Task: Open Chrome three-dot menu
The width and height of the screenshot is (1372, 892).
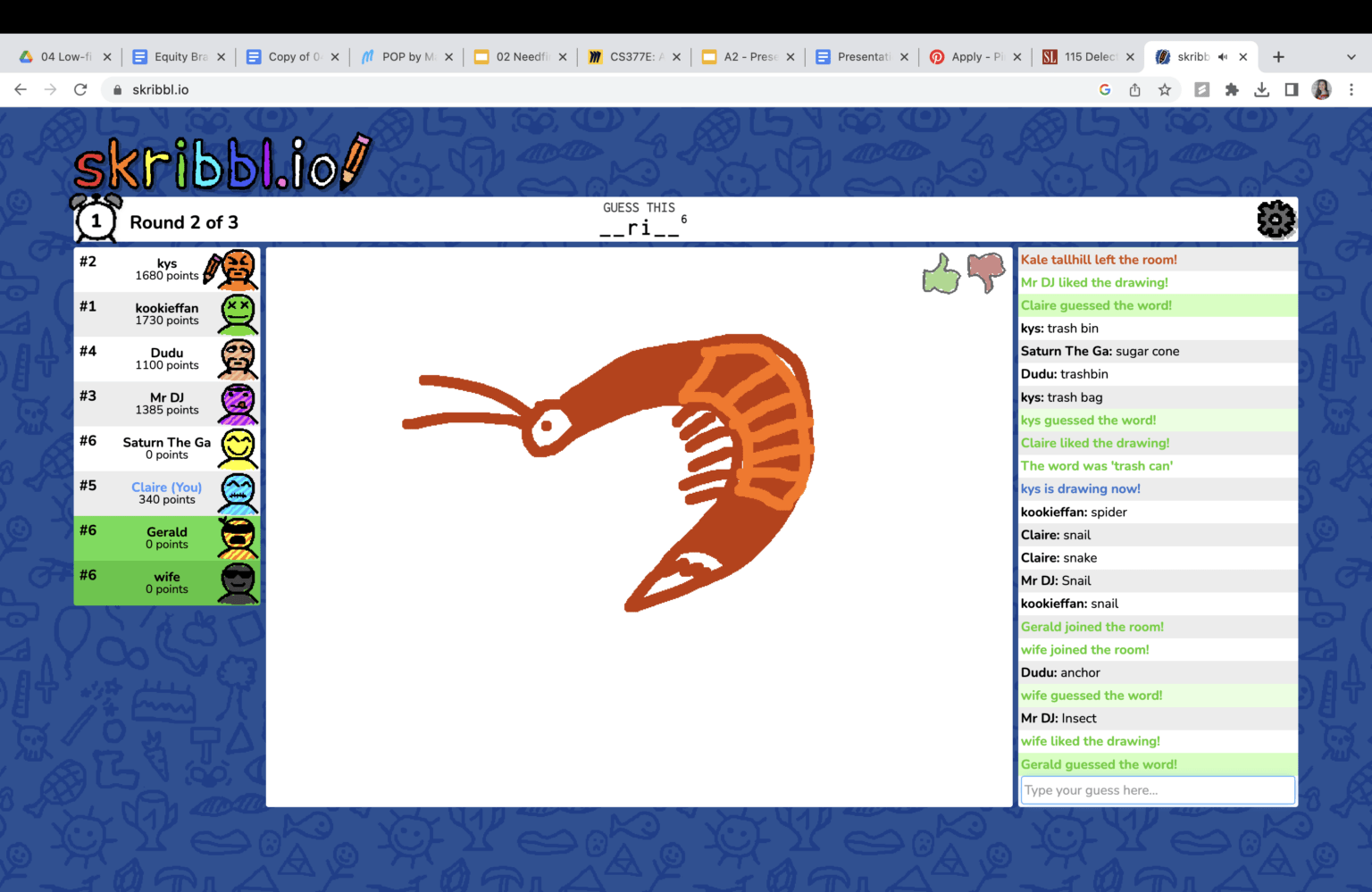Action: click(1351, 89)
